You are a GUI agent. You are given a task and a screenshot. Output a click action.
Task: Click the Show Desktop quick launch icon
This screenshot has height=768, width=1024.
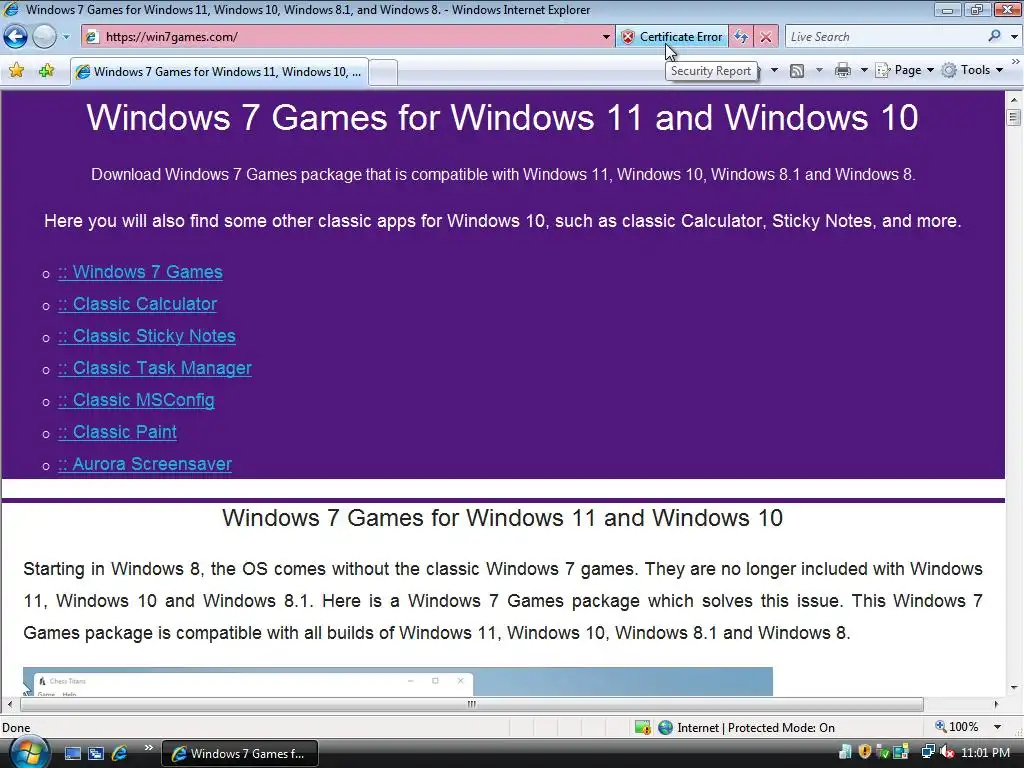tap(72, 754)
